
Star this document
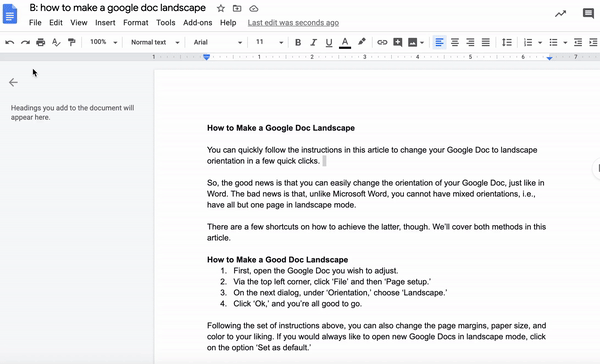coord(220,8)
